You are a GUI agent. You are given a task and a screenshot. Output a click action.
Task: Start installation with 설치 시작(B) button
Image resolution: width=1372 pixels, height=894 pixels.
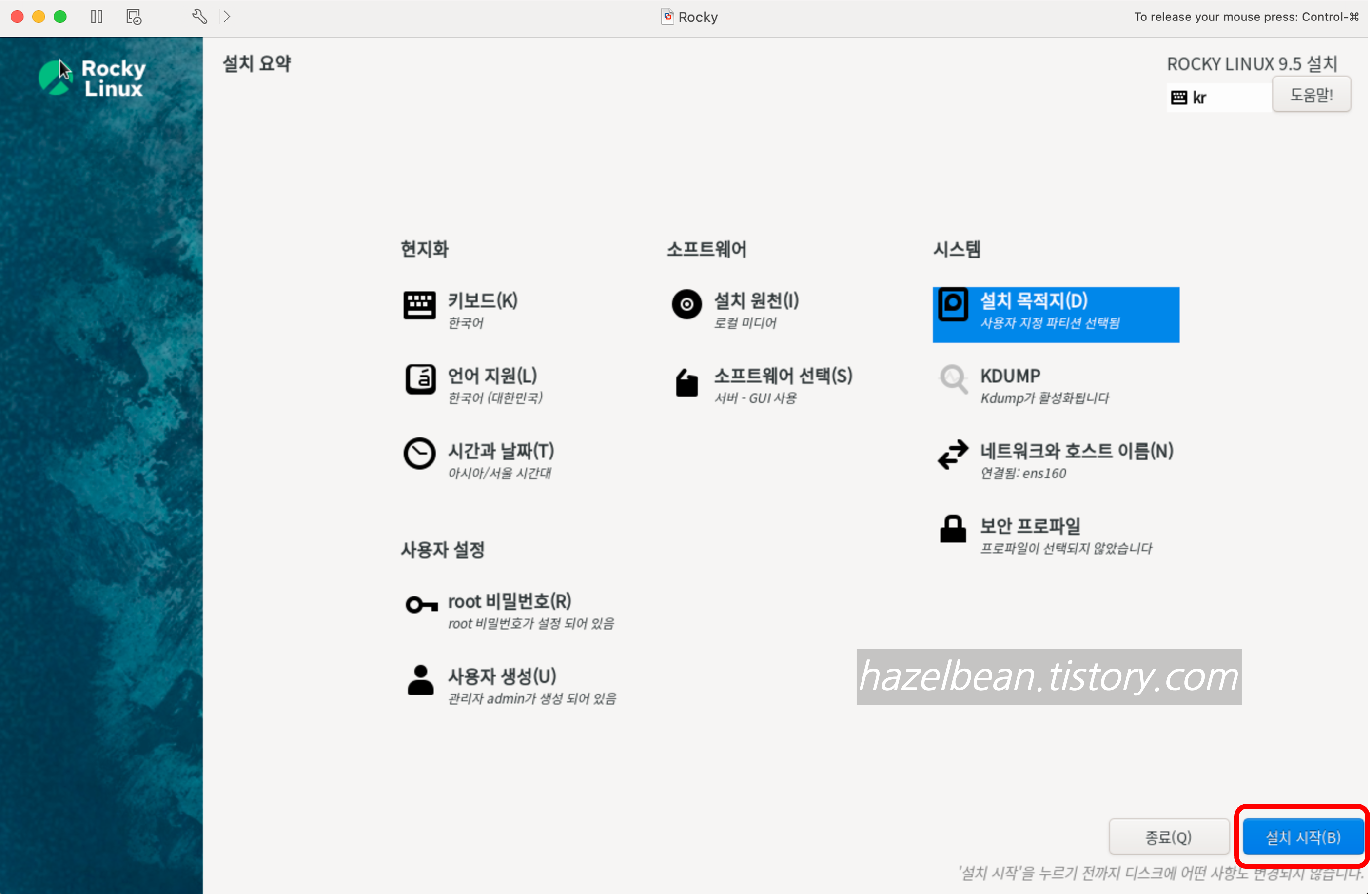click(x=1303, y=837)
